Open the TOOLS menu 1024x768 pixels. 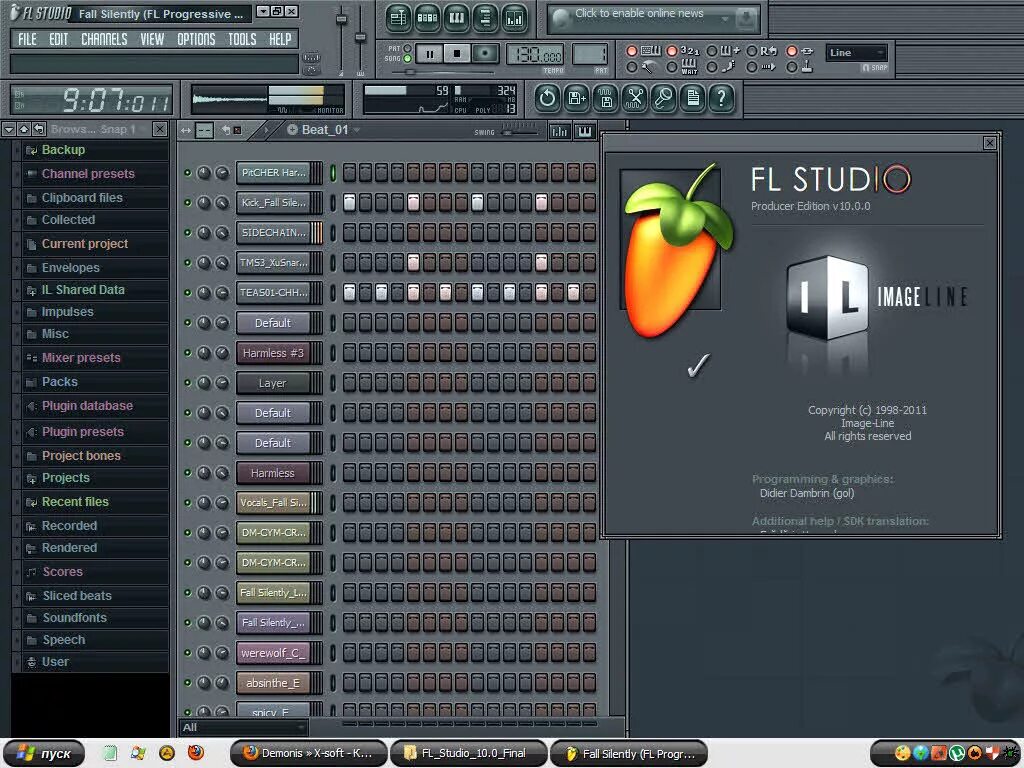click(242, 39)
